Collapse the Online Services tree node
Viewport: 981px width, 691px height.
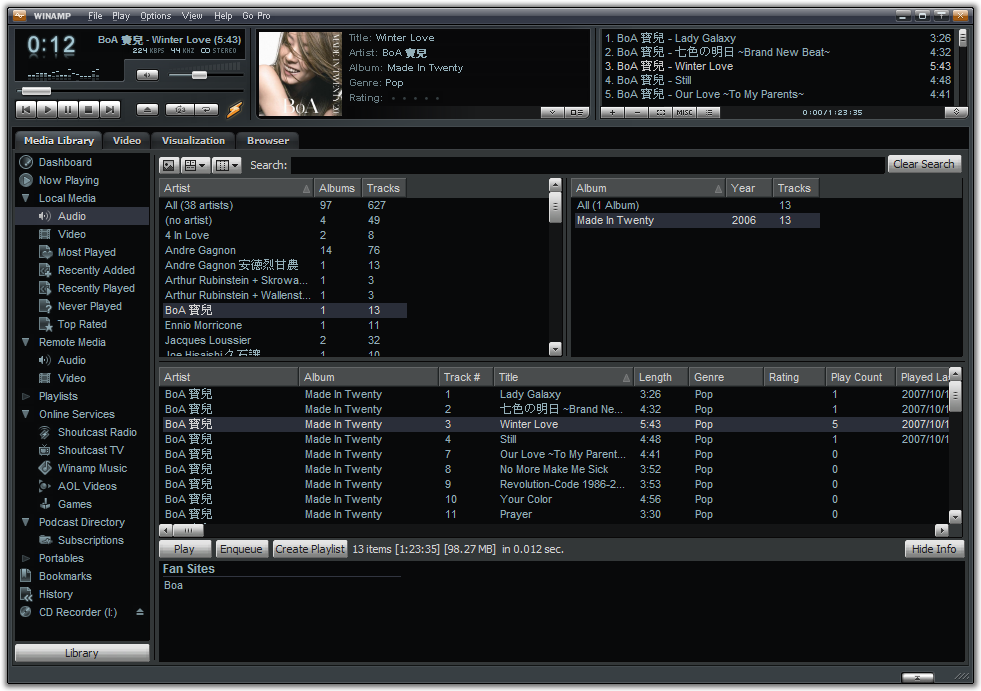click(x=26, y=414)
